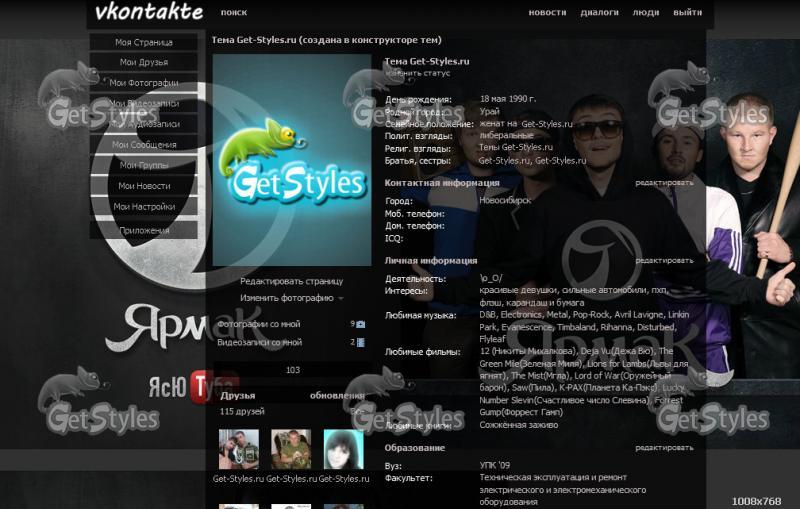The image size is (800, 509).
Task: Click the vkontakte logo in the header
Action: click(x=149, y=13)
